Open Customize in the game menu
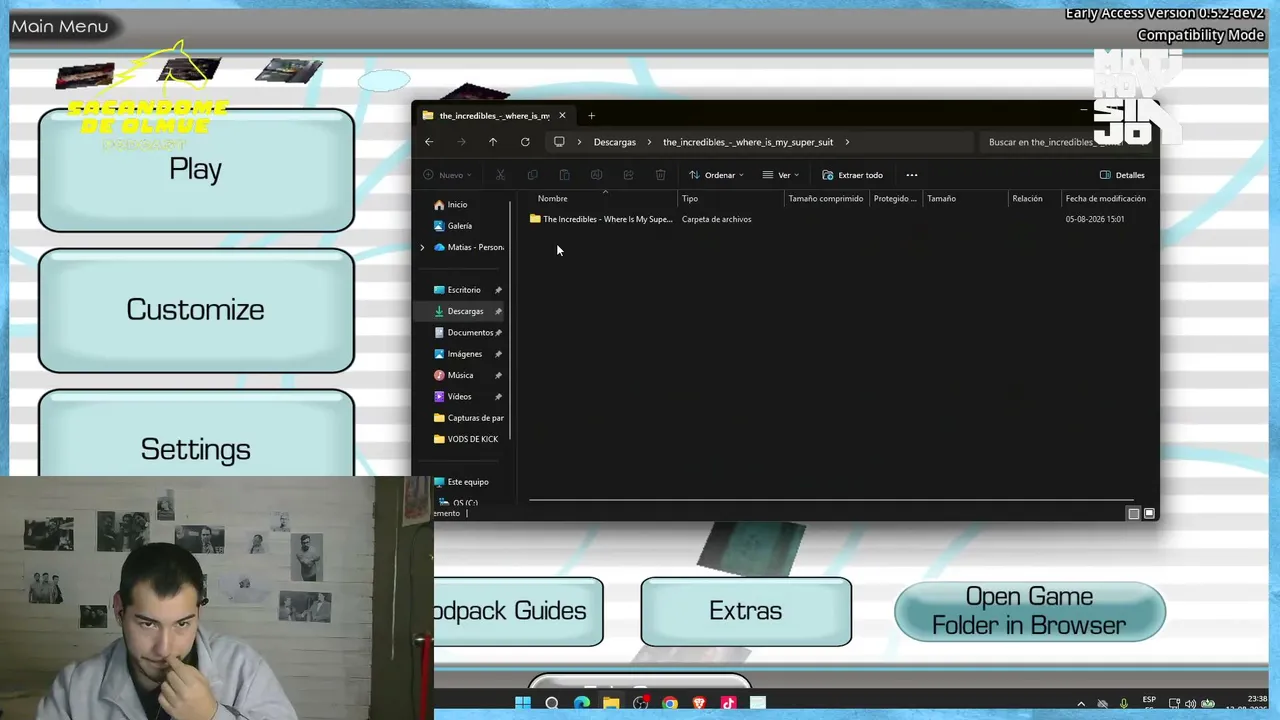Image resolution: width=1280 pixels, height=720 pixels. click(x=196, y=310)
